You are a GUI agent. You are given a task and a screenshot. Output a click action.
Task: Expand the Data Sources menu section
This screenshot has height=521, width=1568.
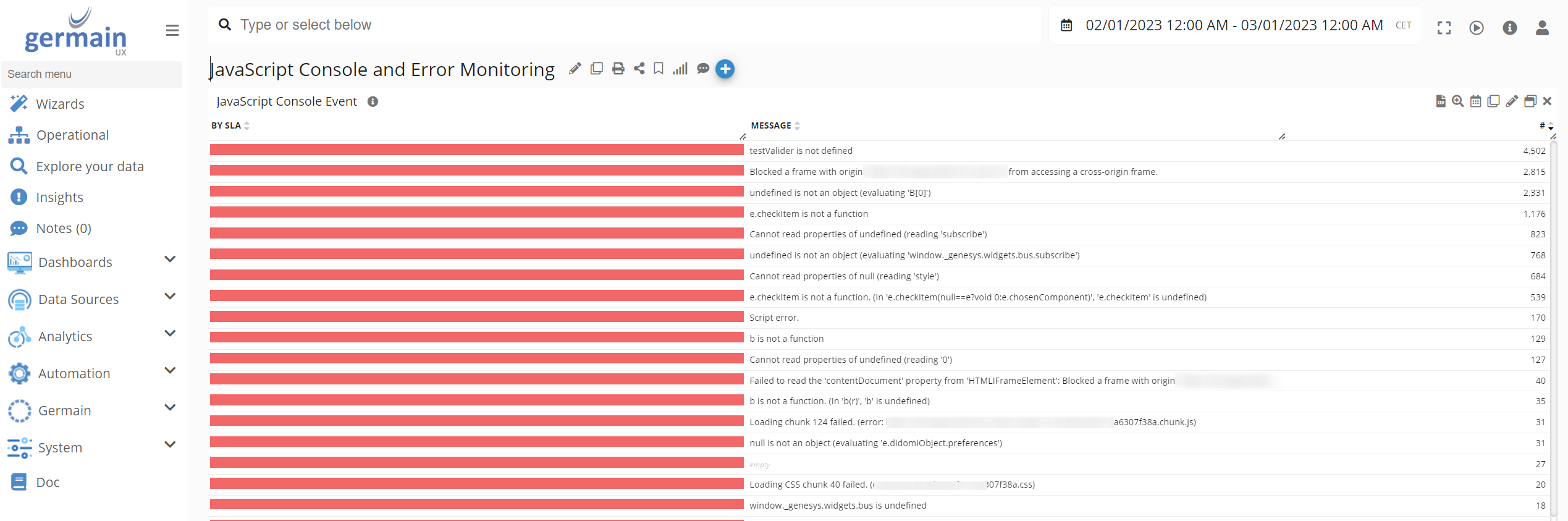[x=170, y=297]
